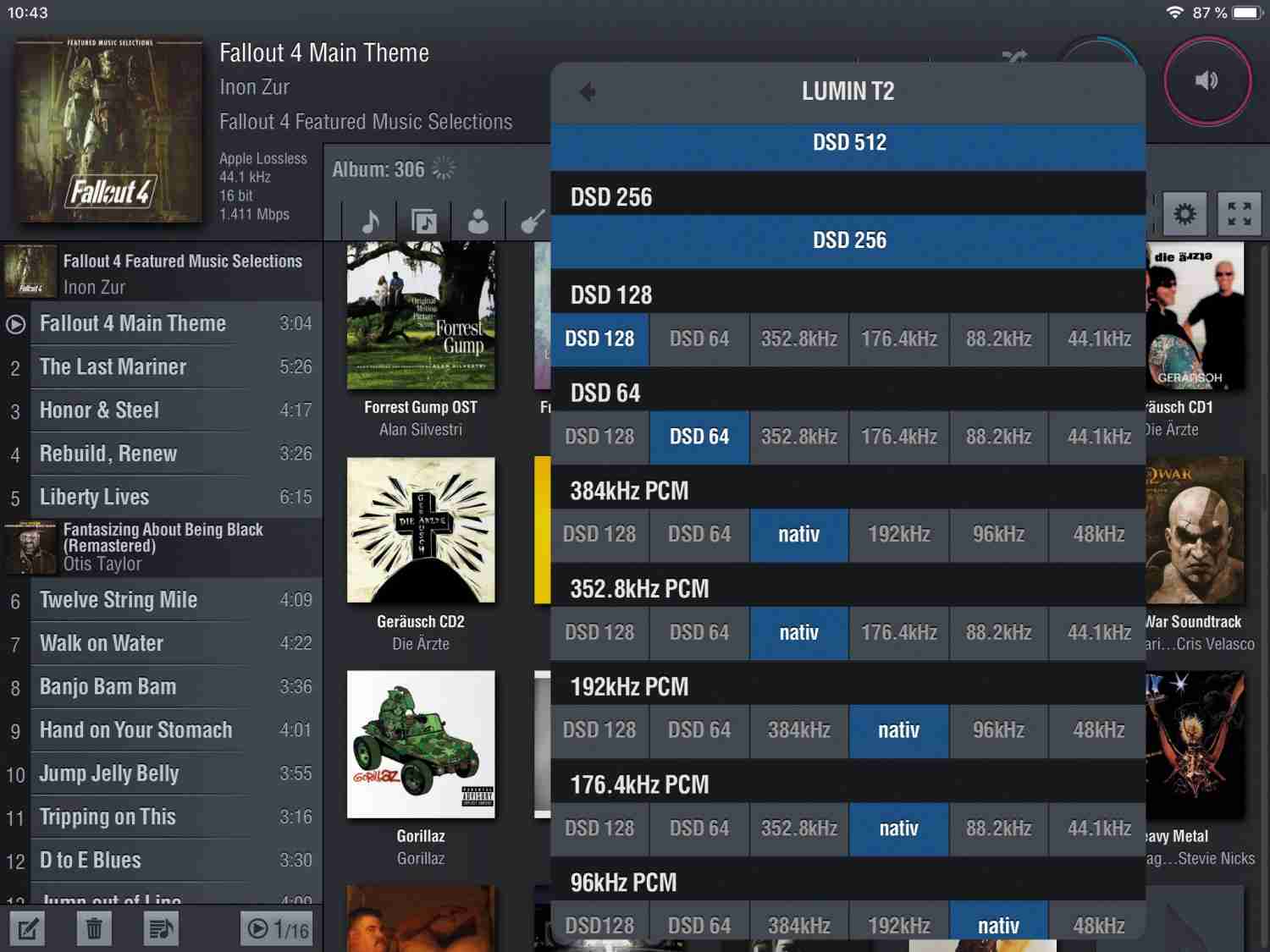Browse by songs using the music note icon

370,222
